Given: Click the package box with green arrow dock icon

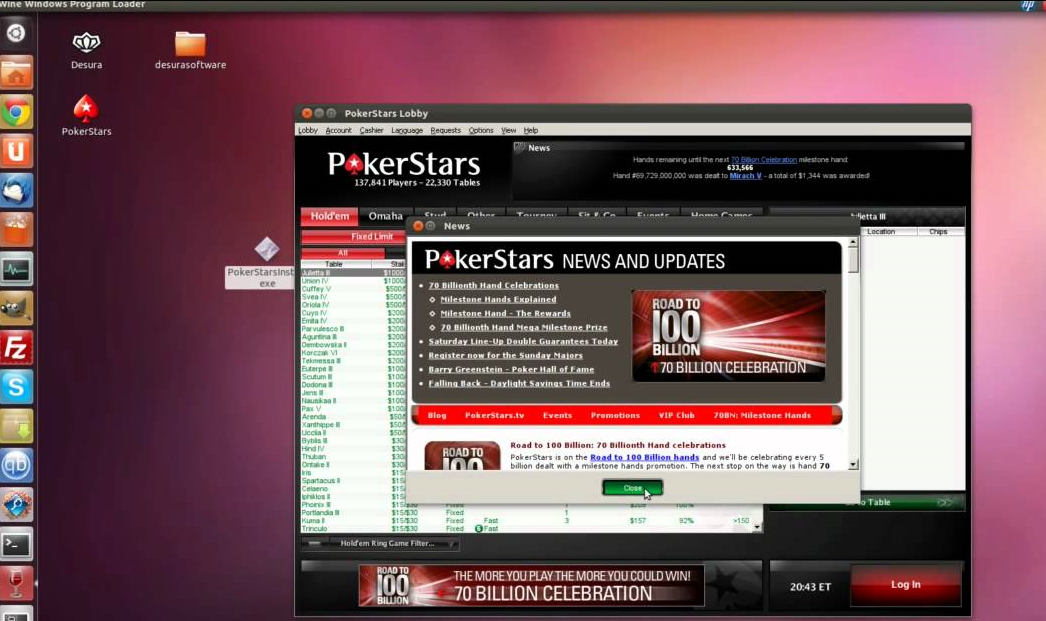Looking at the screenshot, I should coord(16,426).
